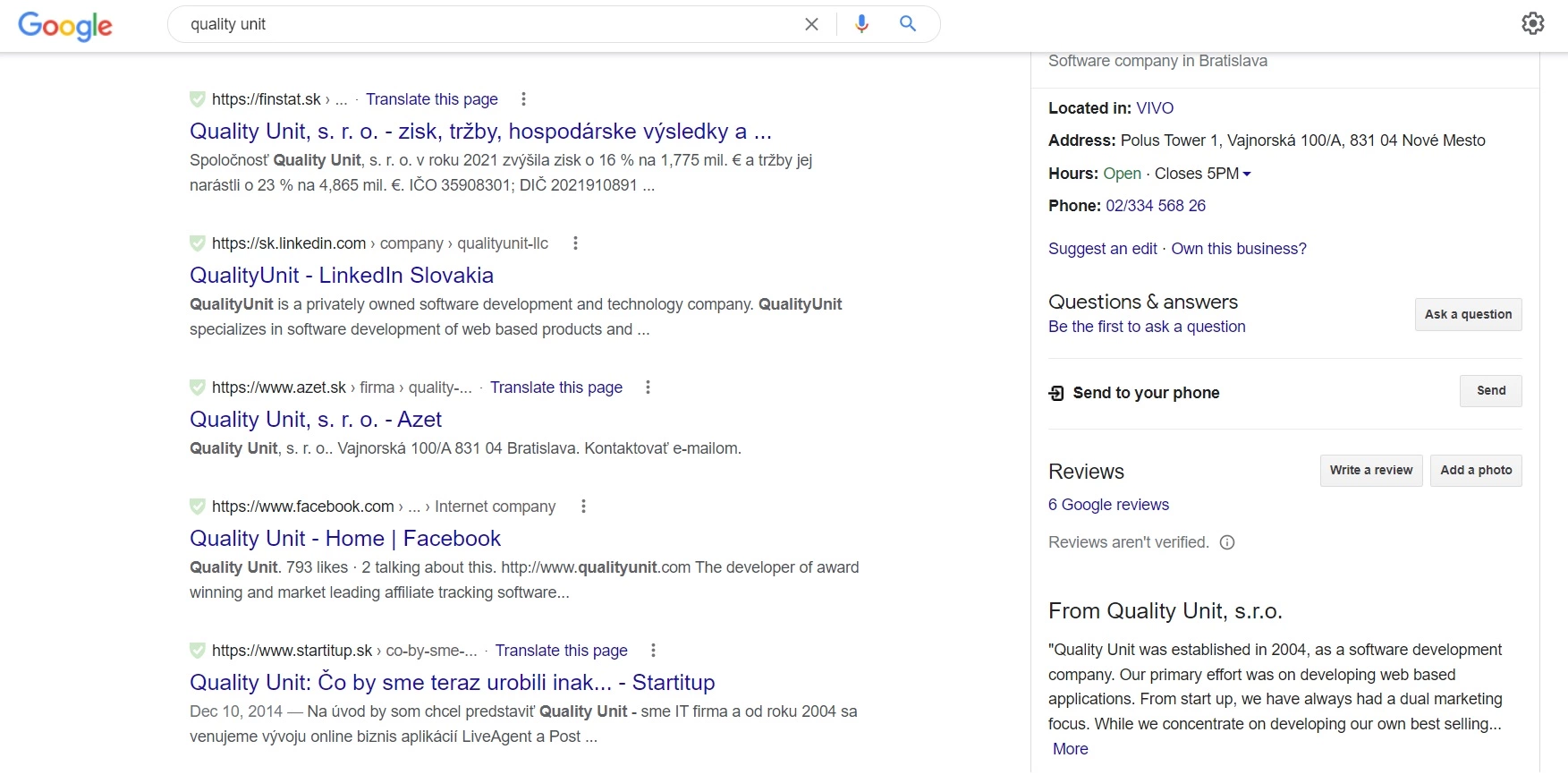Image resolution: width=1568 pixels, height=775 pixels.
Task: Expand business hours dropdown arrow
Action: tap(1247, 174)
